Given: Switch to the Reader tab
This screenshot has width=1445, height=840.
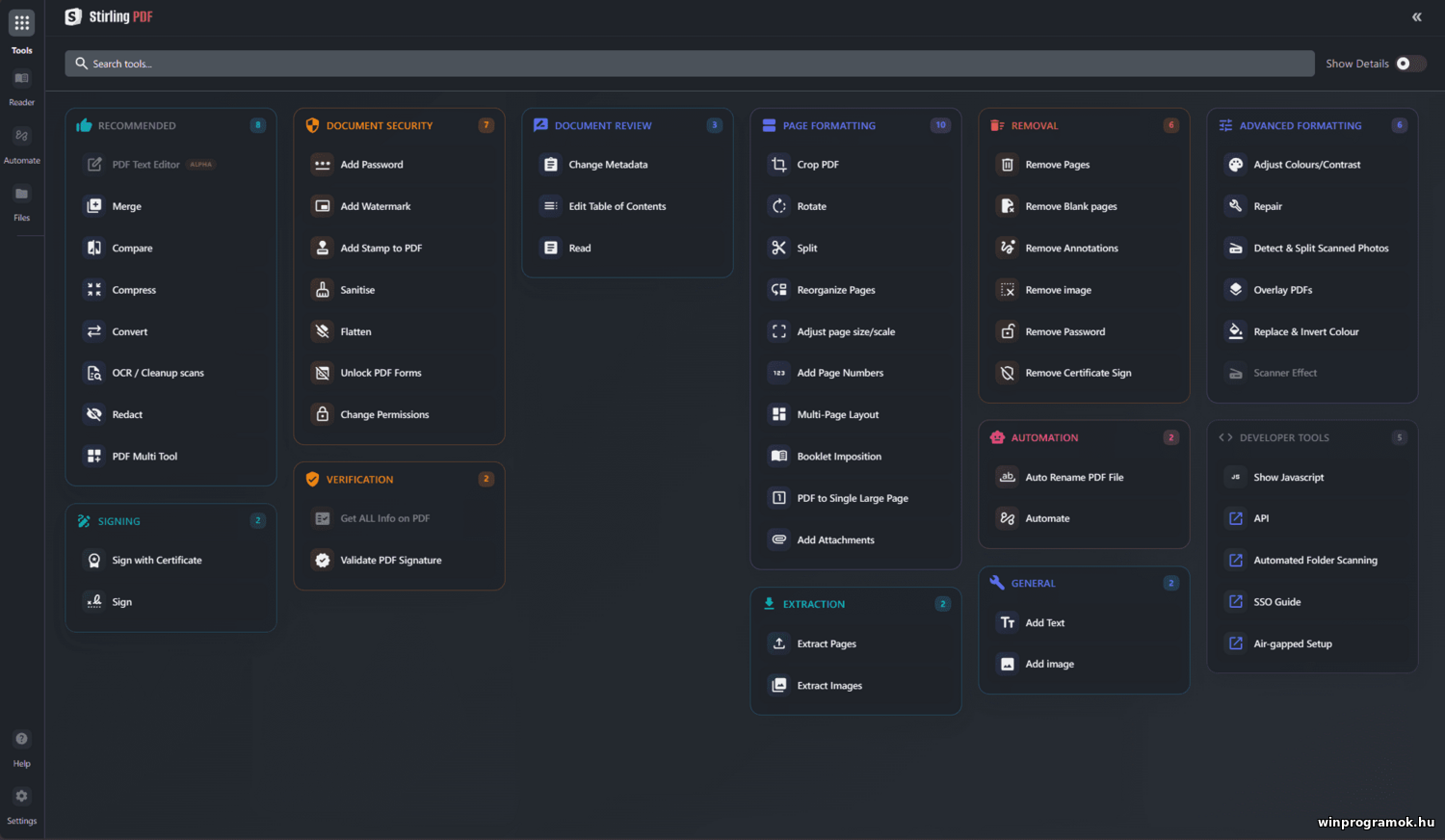Looking at the screenshot, I should point(21,87).
